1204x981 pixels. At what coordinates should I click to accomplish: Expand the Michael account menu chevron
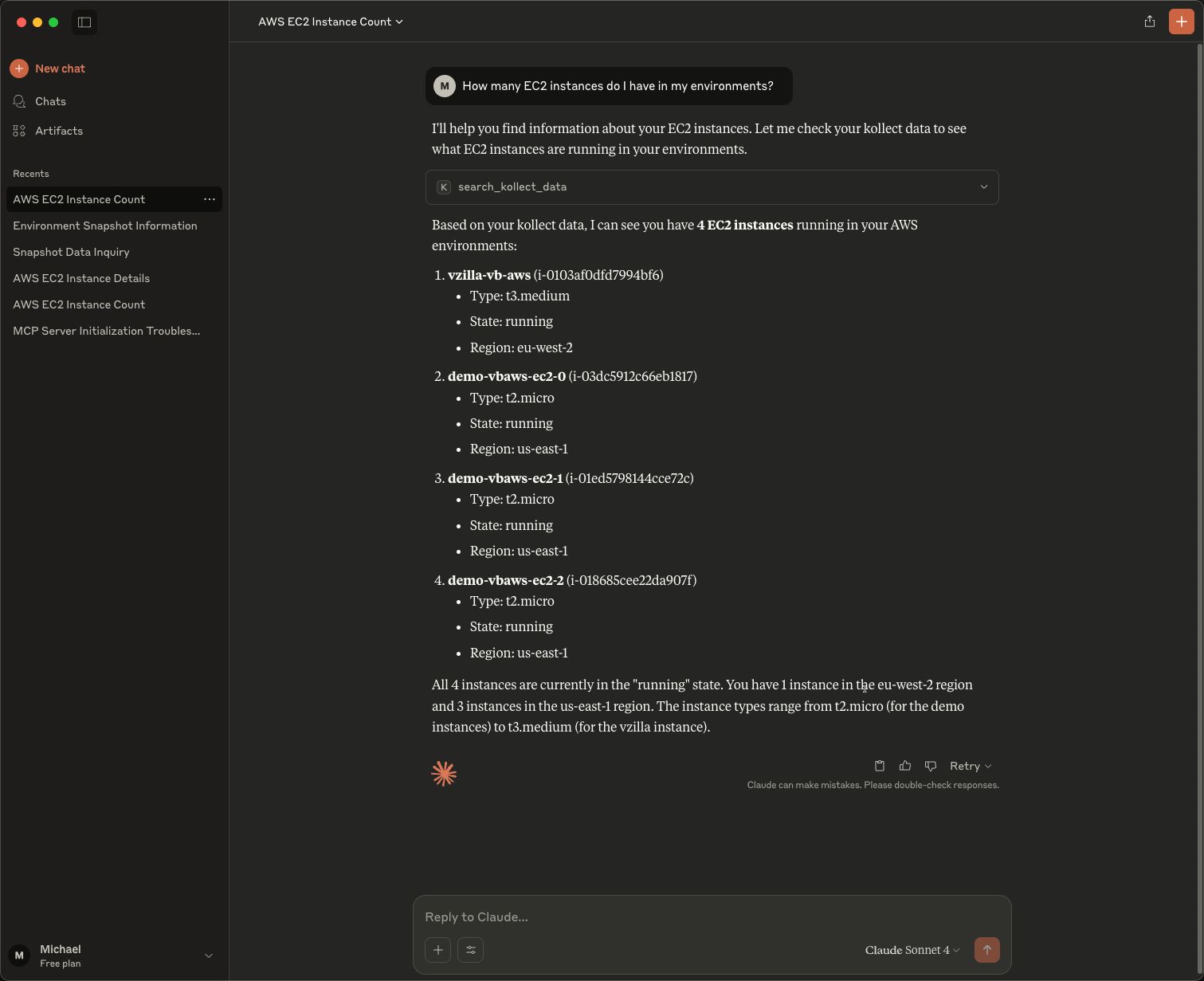coord(209,955)
